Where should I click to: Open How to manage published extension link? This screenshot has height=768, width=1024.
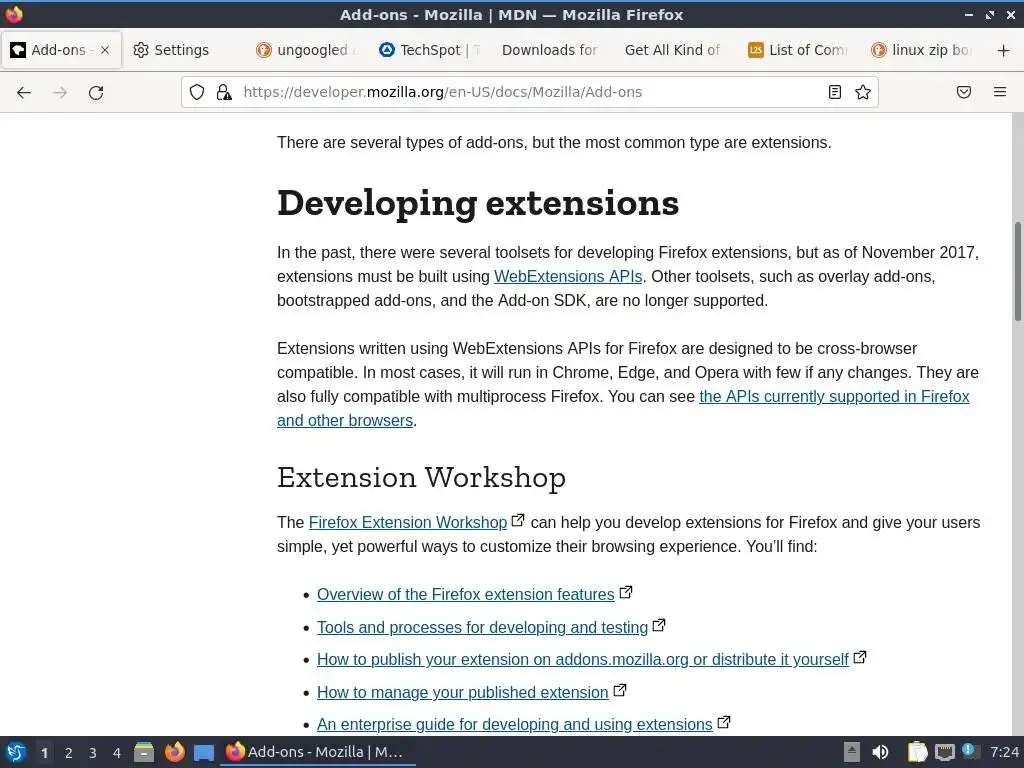pos(462,693)
